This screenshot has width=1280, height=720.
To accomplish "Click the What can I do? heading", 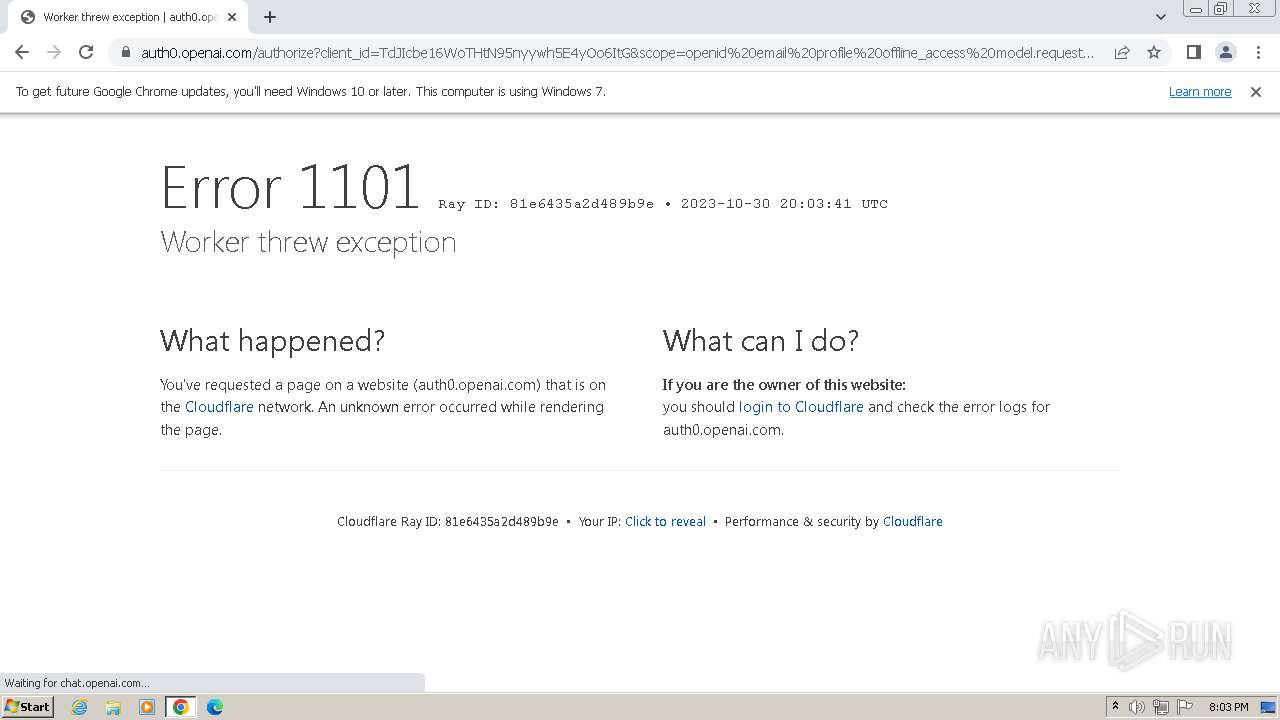I will point(761,341).
